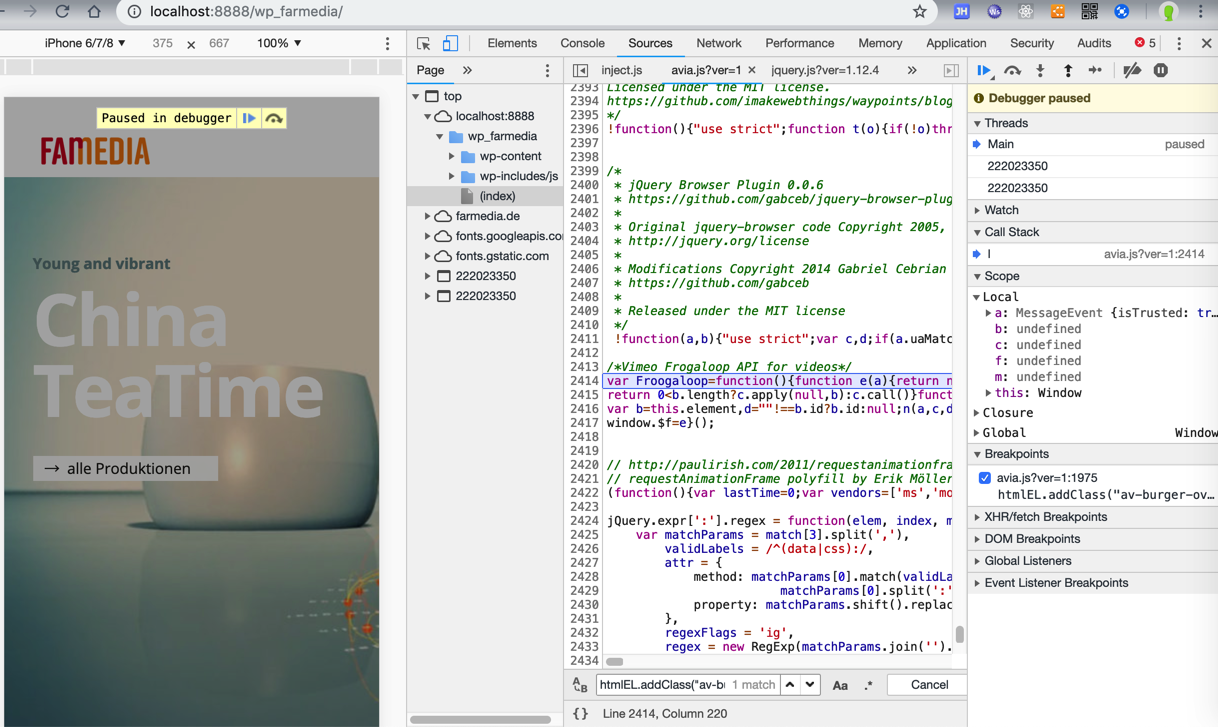The image size is (1218, 727).
Task: Click Step out of current function
Action: (x=1067, y=71)
